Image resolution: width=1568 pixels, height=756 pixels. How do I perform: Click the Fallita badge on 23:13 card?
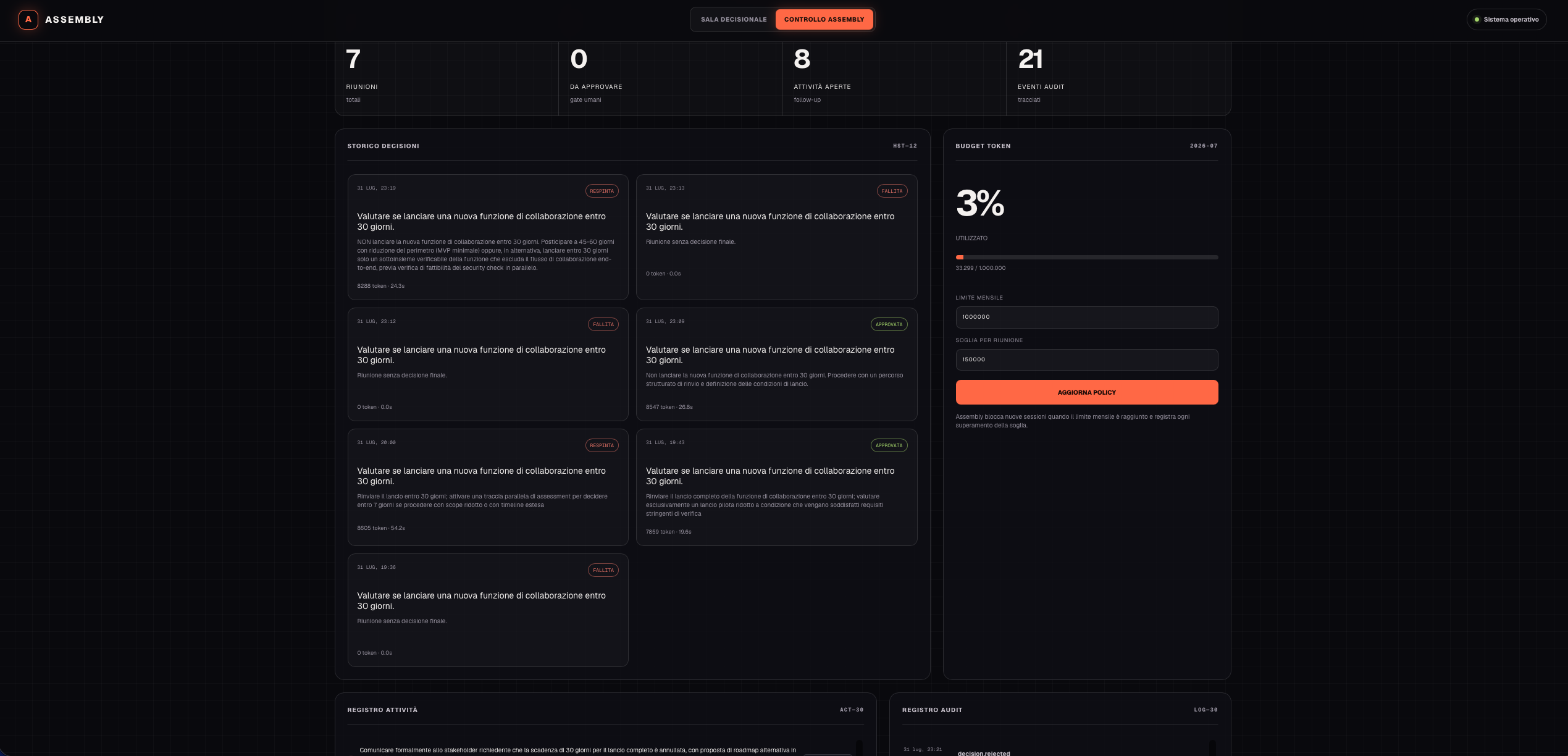(892, 191)
